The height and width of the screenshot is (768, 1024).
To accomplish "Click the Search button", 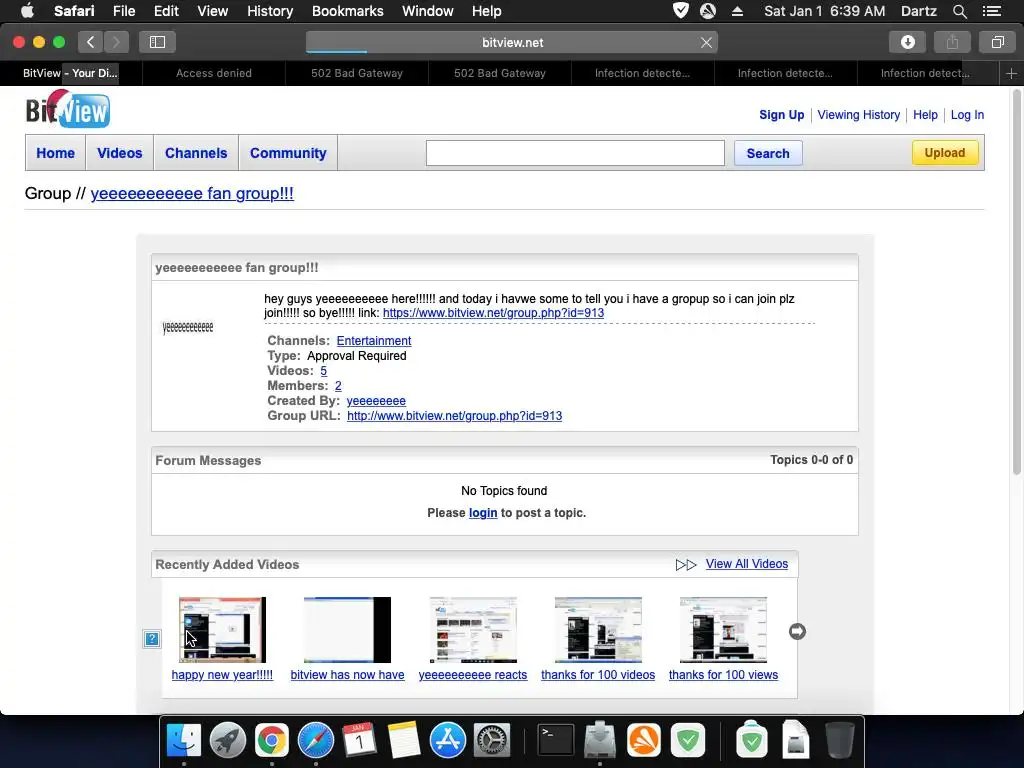I will coord(768,153).
